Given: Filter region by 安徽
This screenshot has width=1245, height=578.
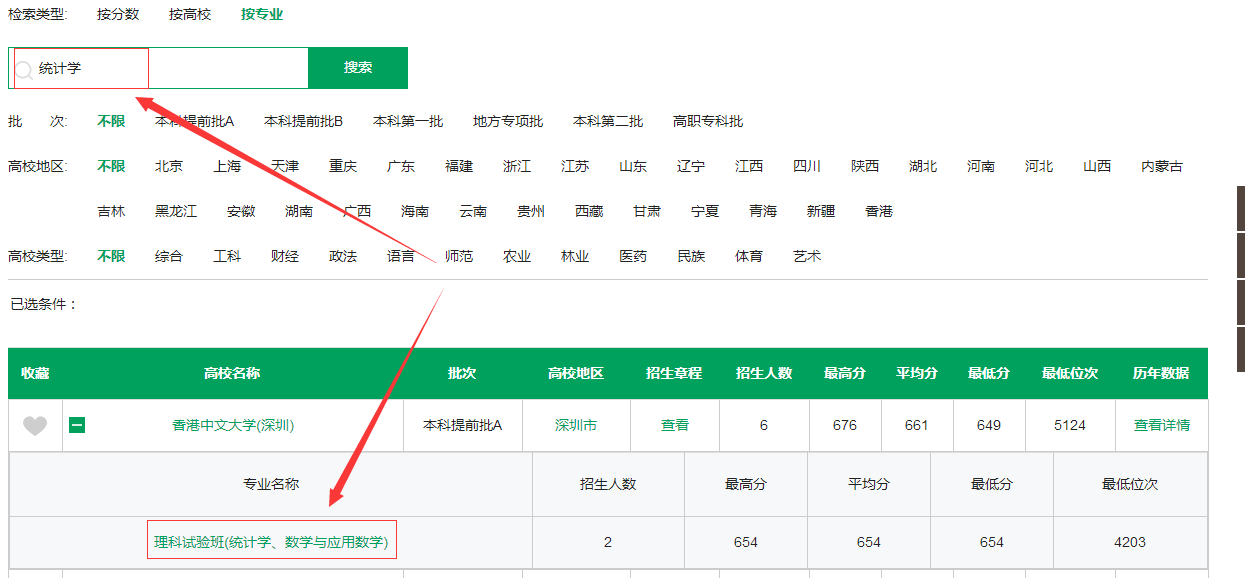Looking at the screenshot, I should point(241,211).
